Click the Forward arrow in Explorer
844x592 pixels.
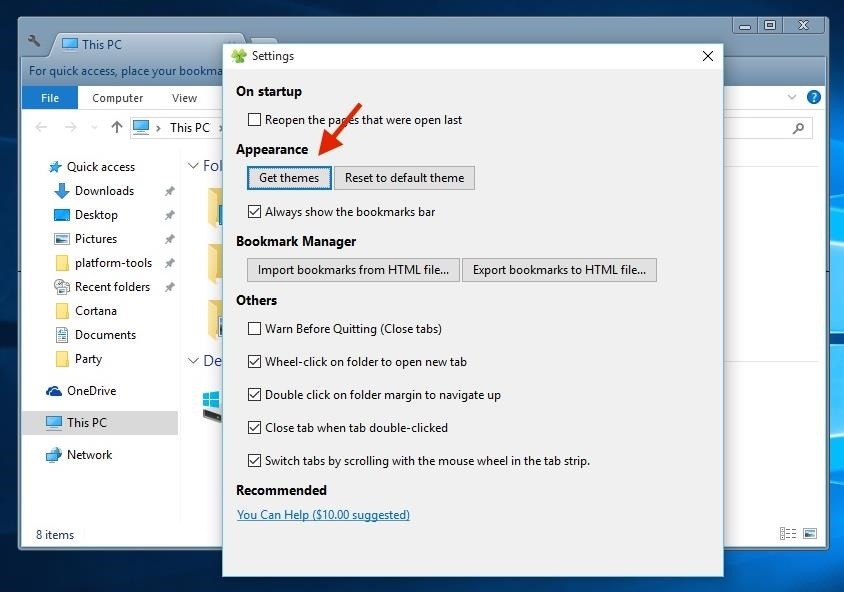click(x=70, y=128)
